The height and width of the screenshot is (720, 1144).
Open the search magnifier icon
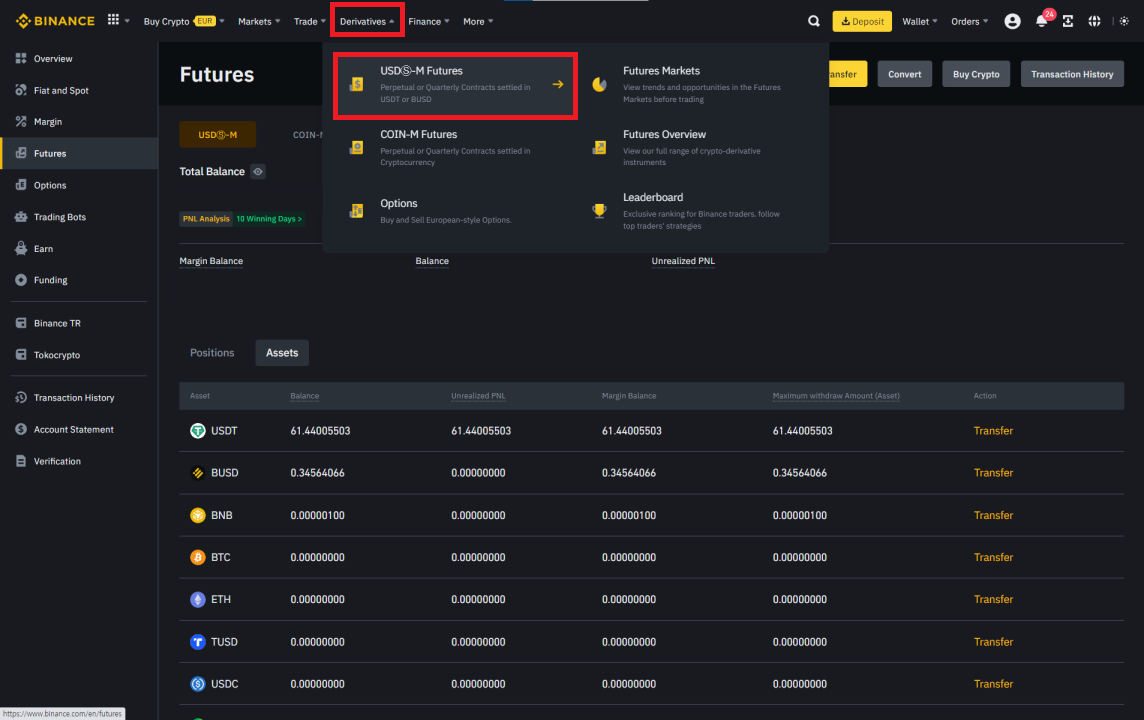pyautogui.click(x=813, y=21)
